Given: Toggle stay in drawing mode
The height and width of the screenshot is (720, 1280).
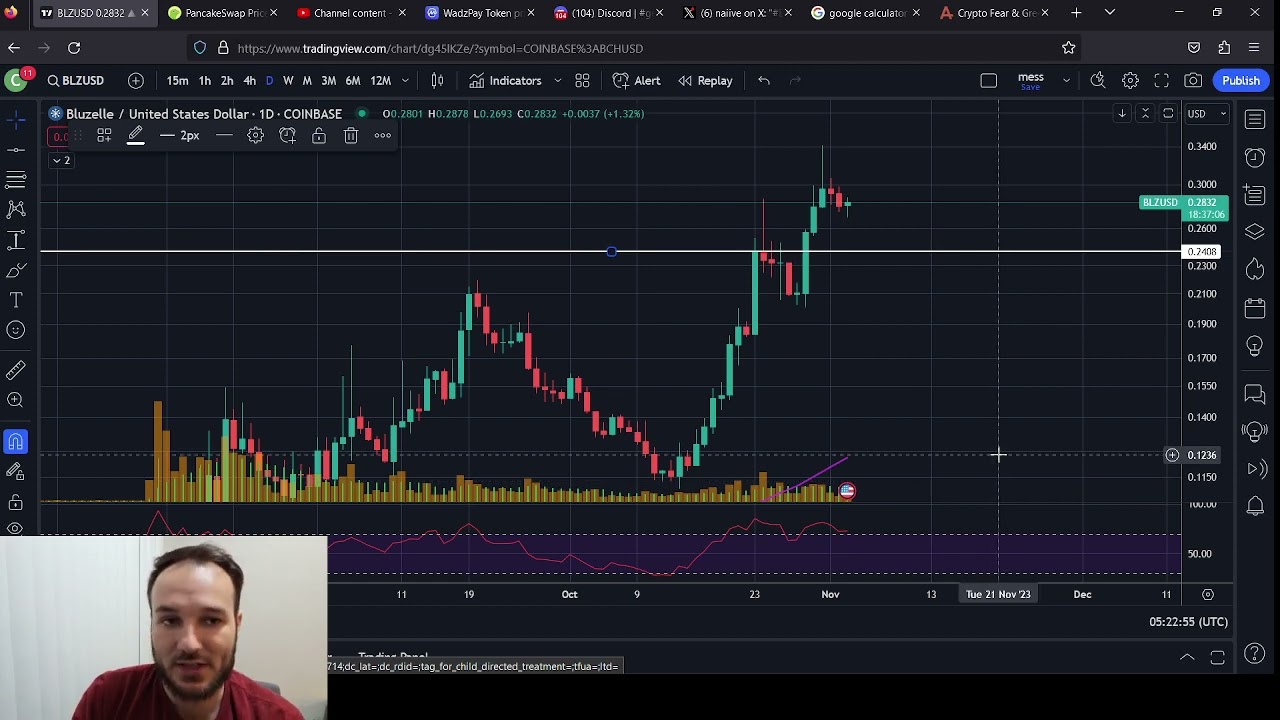Looking at the screenshot, I should pos(16,471).
